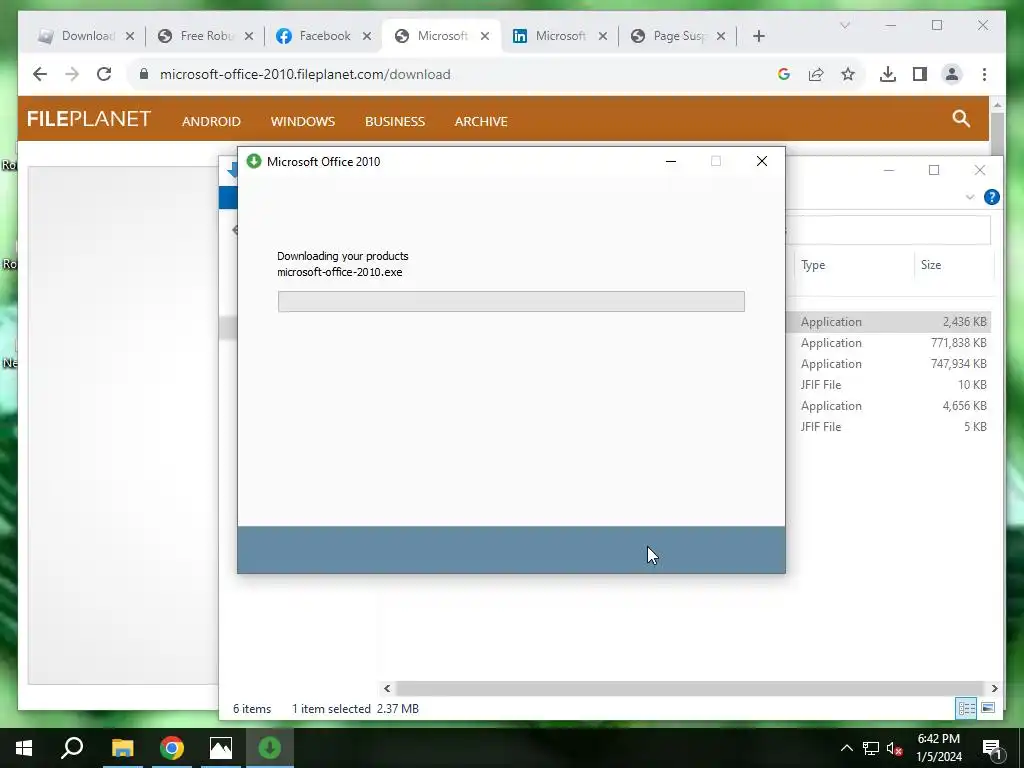Image resolution: width=1024 pixels, height=768 pixels.
Task: Bookmark this page with the star
Action: click(848, 74)
